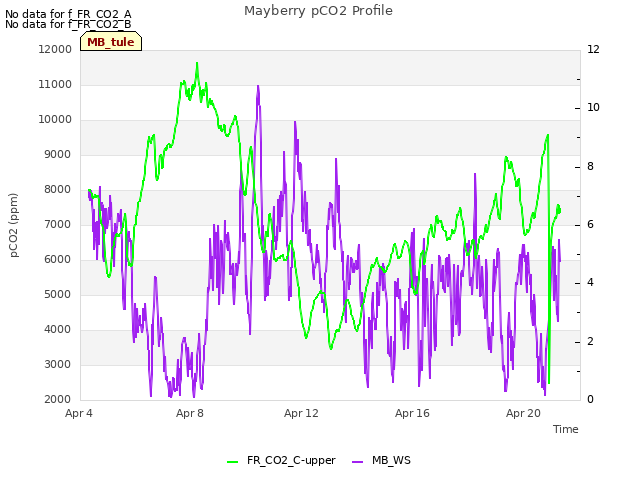Screen dimensions: 640x480
Task: Click the MB_WS legend entry
Action: [x=381, y=460]
